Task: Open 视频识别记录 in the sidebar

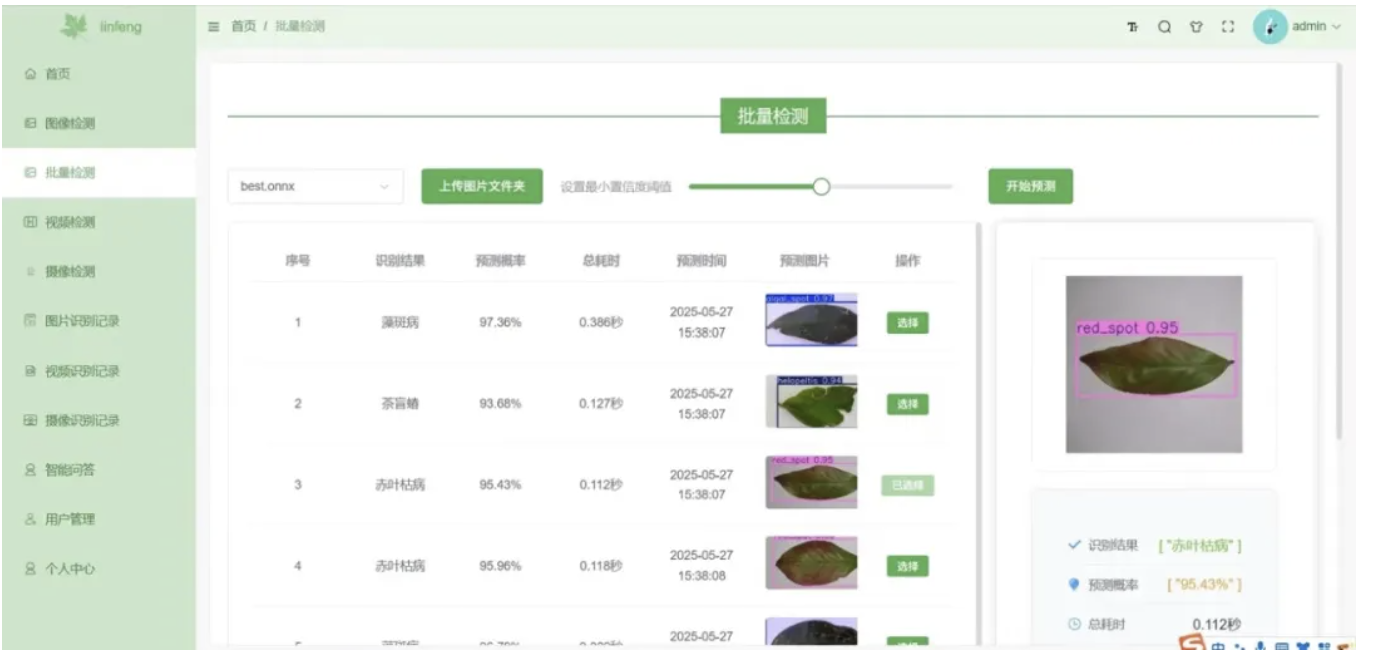Action: [x=98, y=371]
